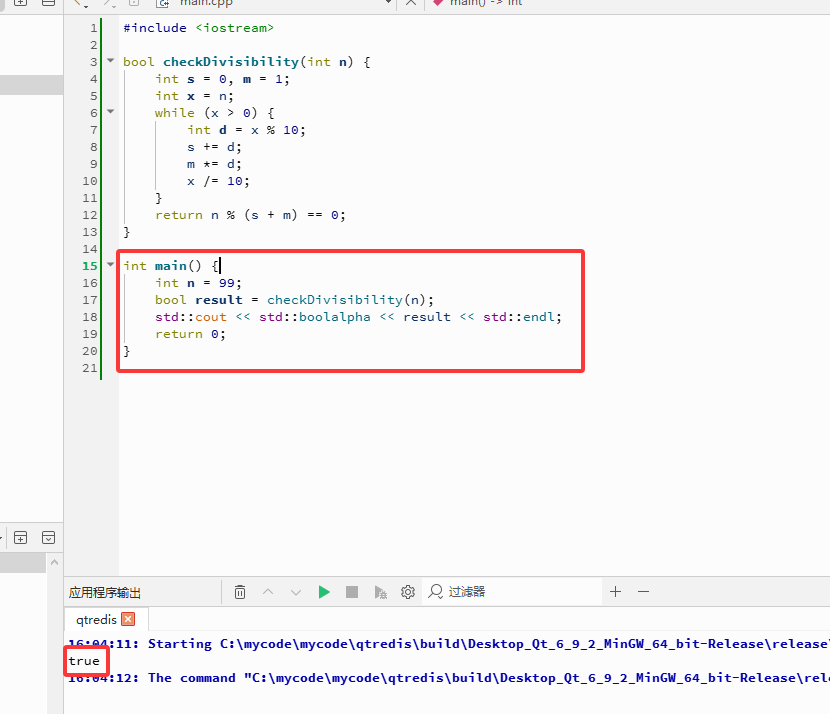This screenshot has height=714, width=830.
Task: Click 'int s = 0, m = 1;' line
Action: click(222, 79)
